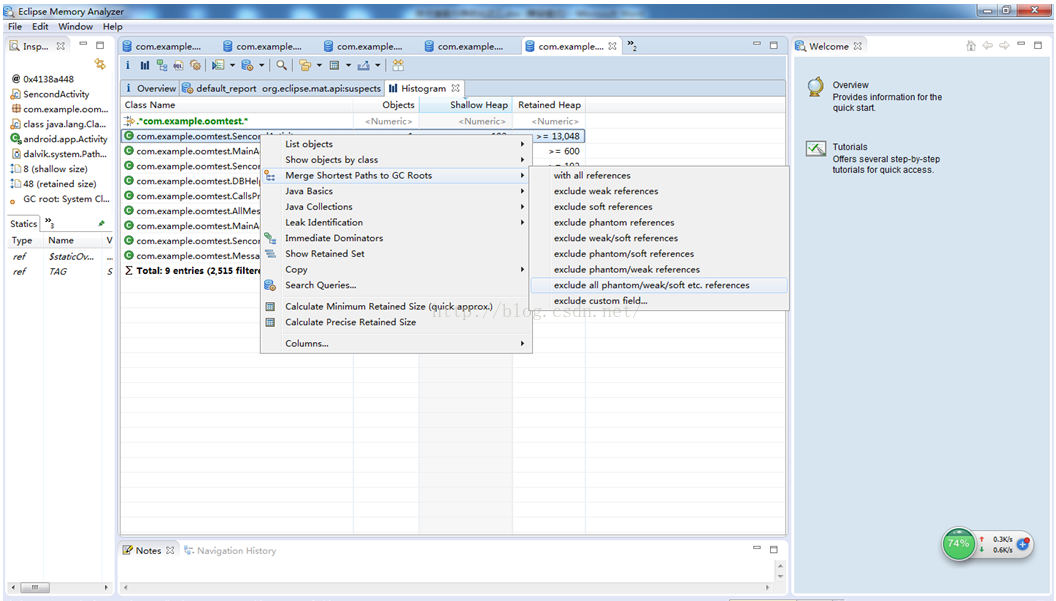Switch to the default_report tab

click(x=219, y=88)
